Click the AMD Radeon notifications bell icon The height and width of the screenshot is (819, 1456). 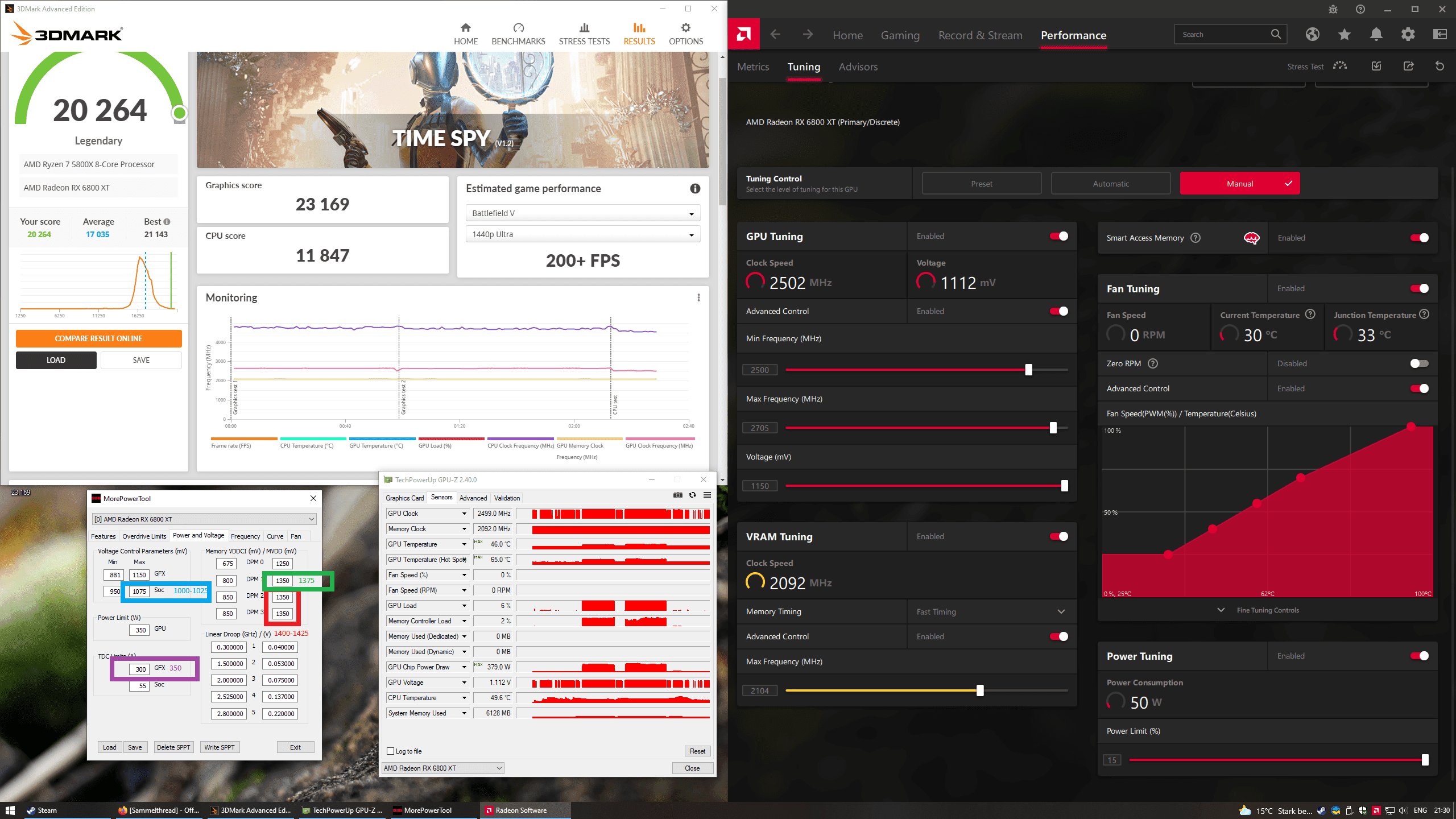click(1376, 35)
